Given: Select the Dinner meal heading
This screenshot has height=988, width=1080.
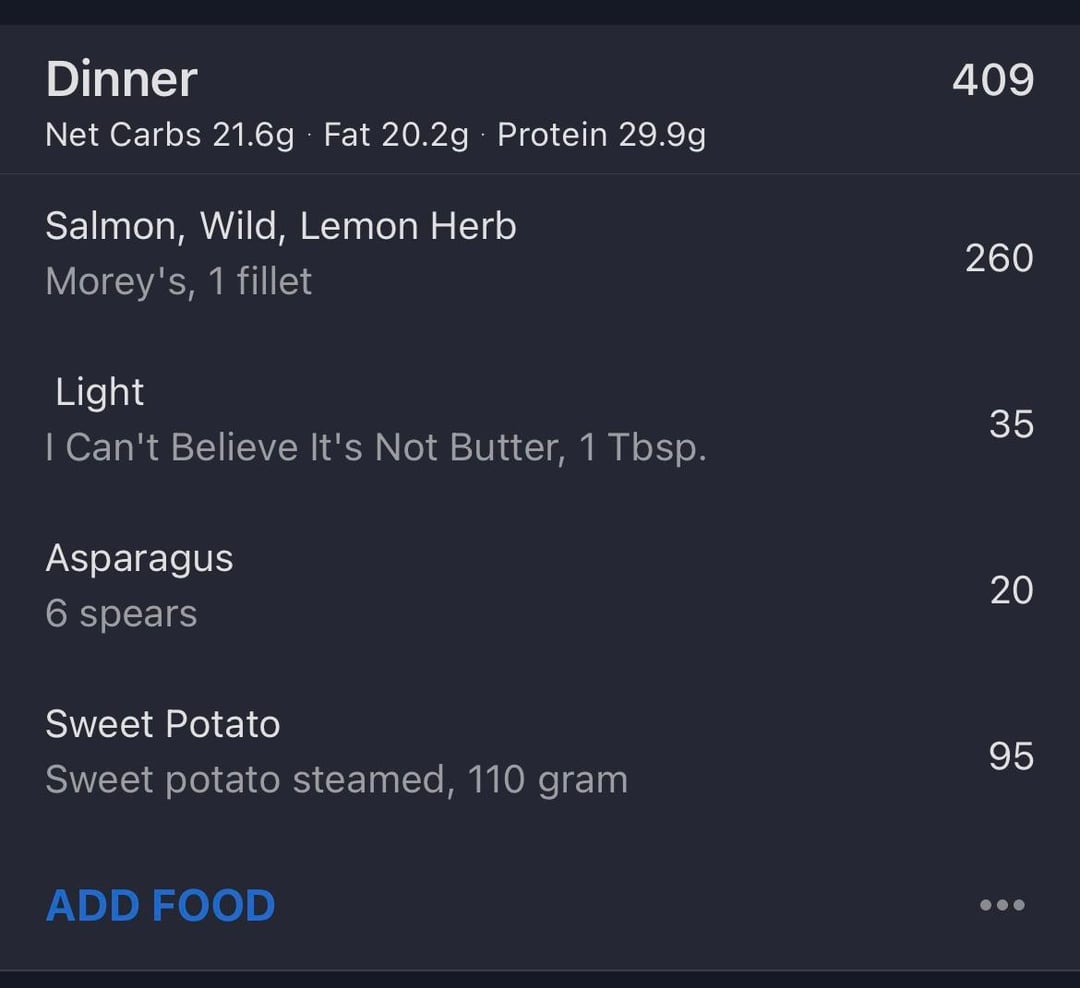Looking at the screenshot, I should (x=121, y=80).
